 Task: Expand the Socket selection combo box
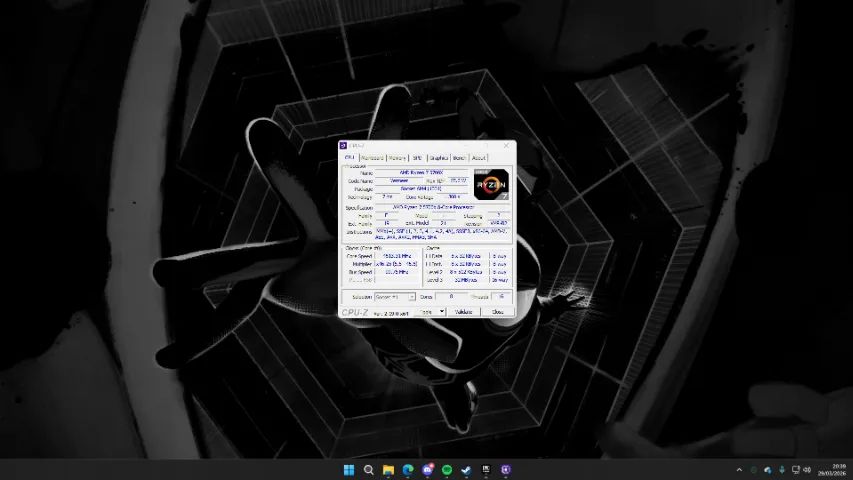pos(395,297)
